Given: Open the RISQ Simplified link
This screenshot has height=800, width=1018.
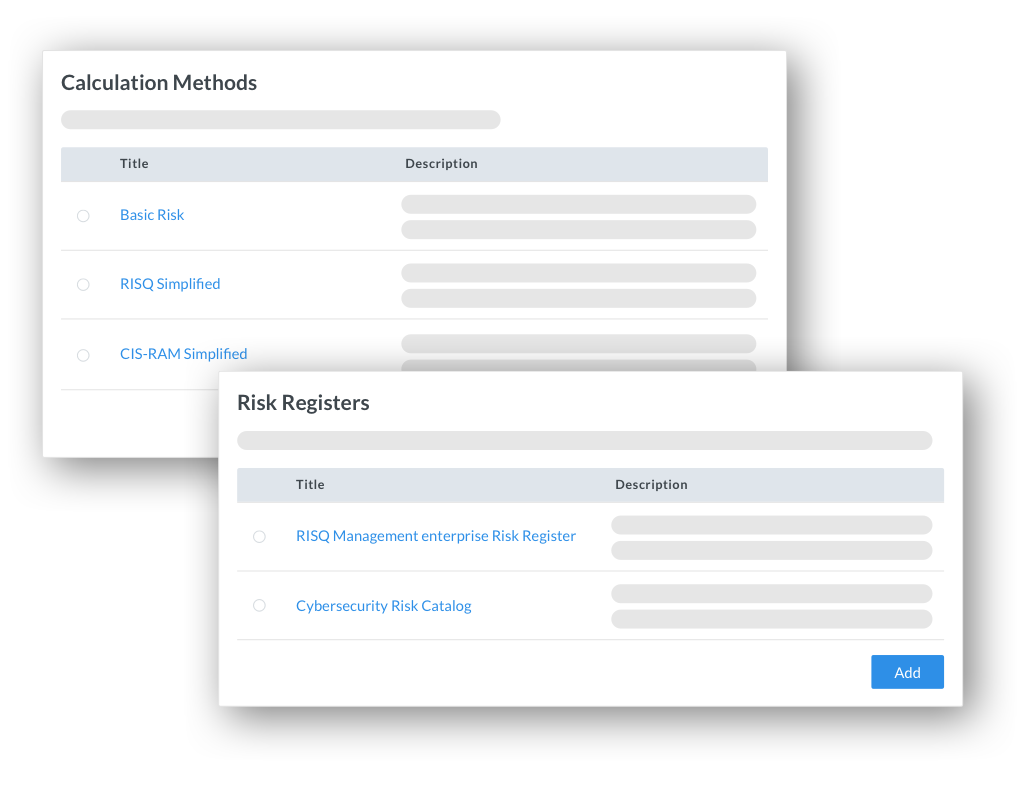Looking at the screenshot, I should click(170, 284).
